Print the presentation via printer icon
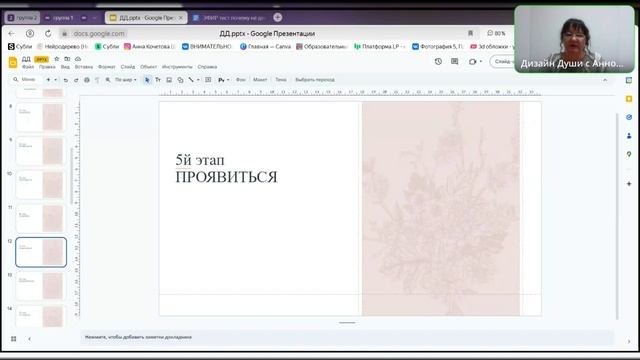The height and width of the screenshot is (360, 640). [x=87, y=80]
